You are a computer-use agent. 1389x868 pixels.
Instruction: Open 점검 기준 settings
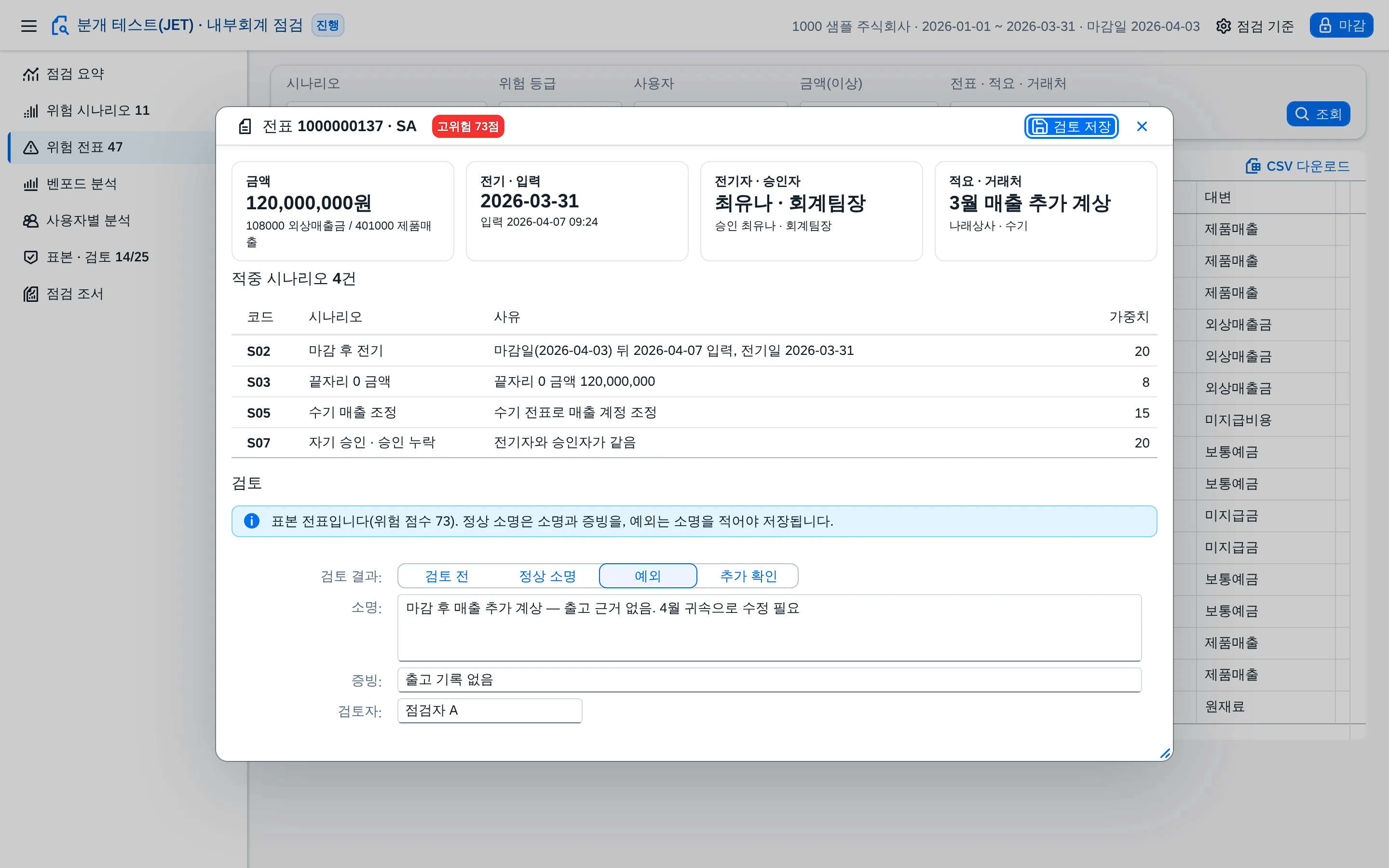point(1255,27)
